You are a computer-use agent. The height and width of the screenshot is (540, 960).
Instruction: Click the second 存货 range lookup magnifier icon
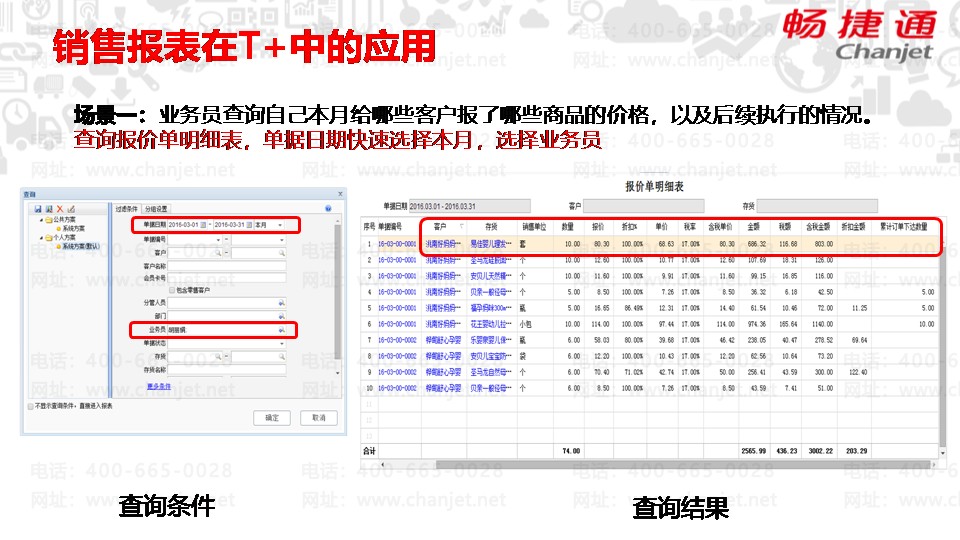(282, 356)
